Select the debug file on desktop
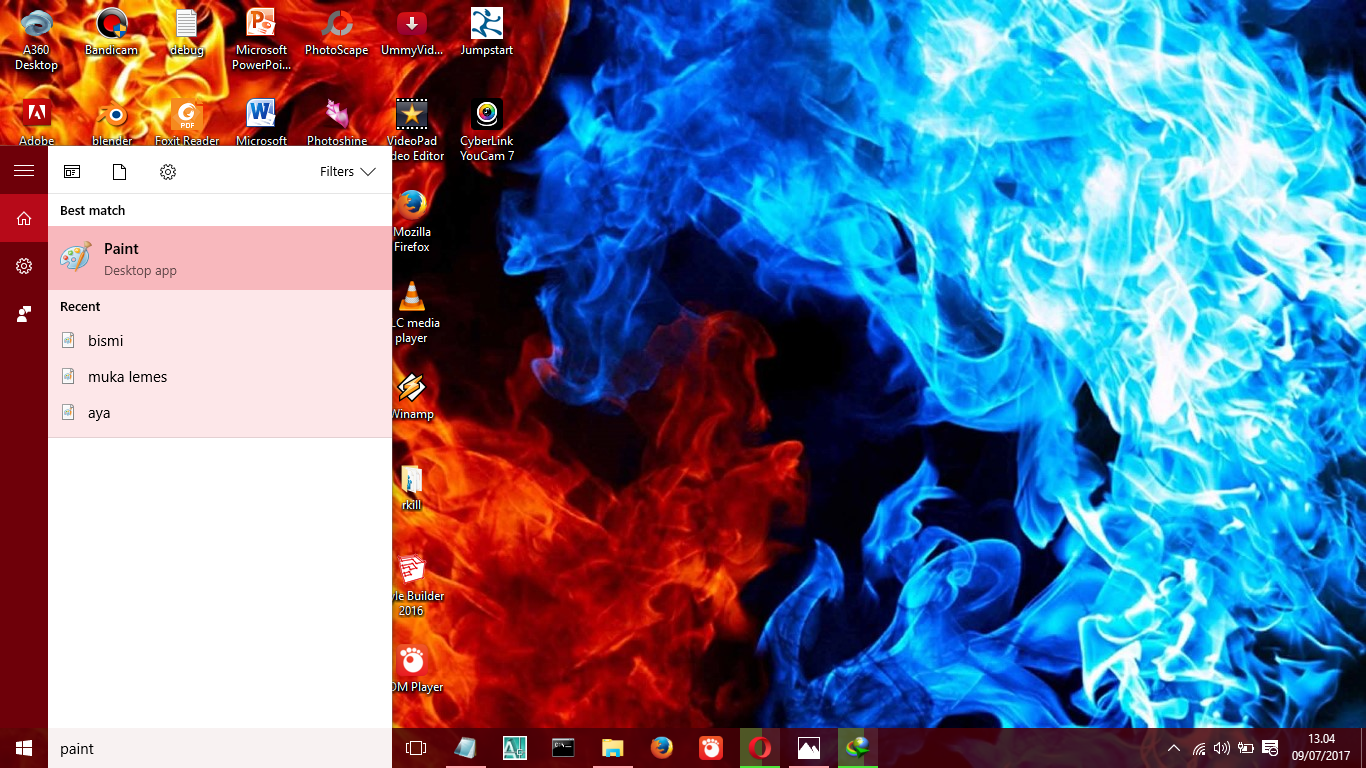This screenshot has height=768, width=1366. [x=187, y=33]
